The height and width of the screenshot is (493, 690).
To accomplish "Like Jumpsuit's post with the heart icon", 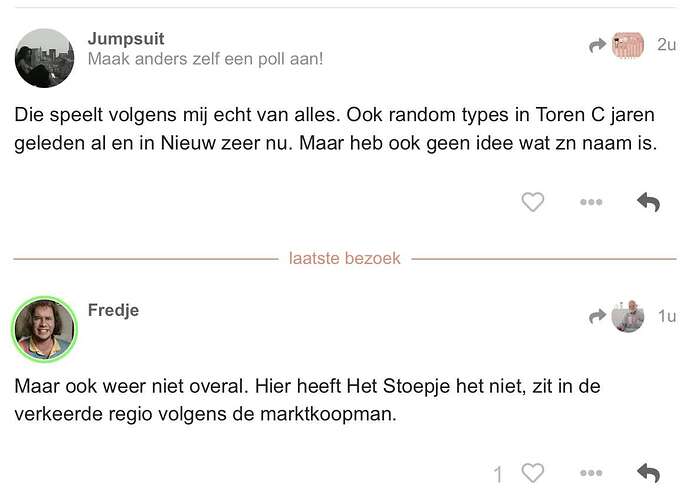I will pyautogui.click(x=532, y=202).
